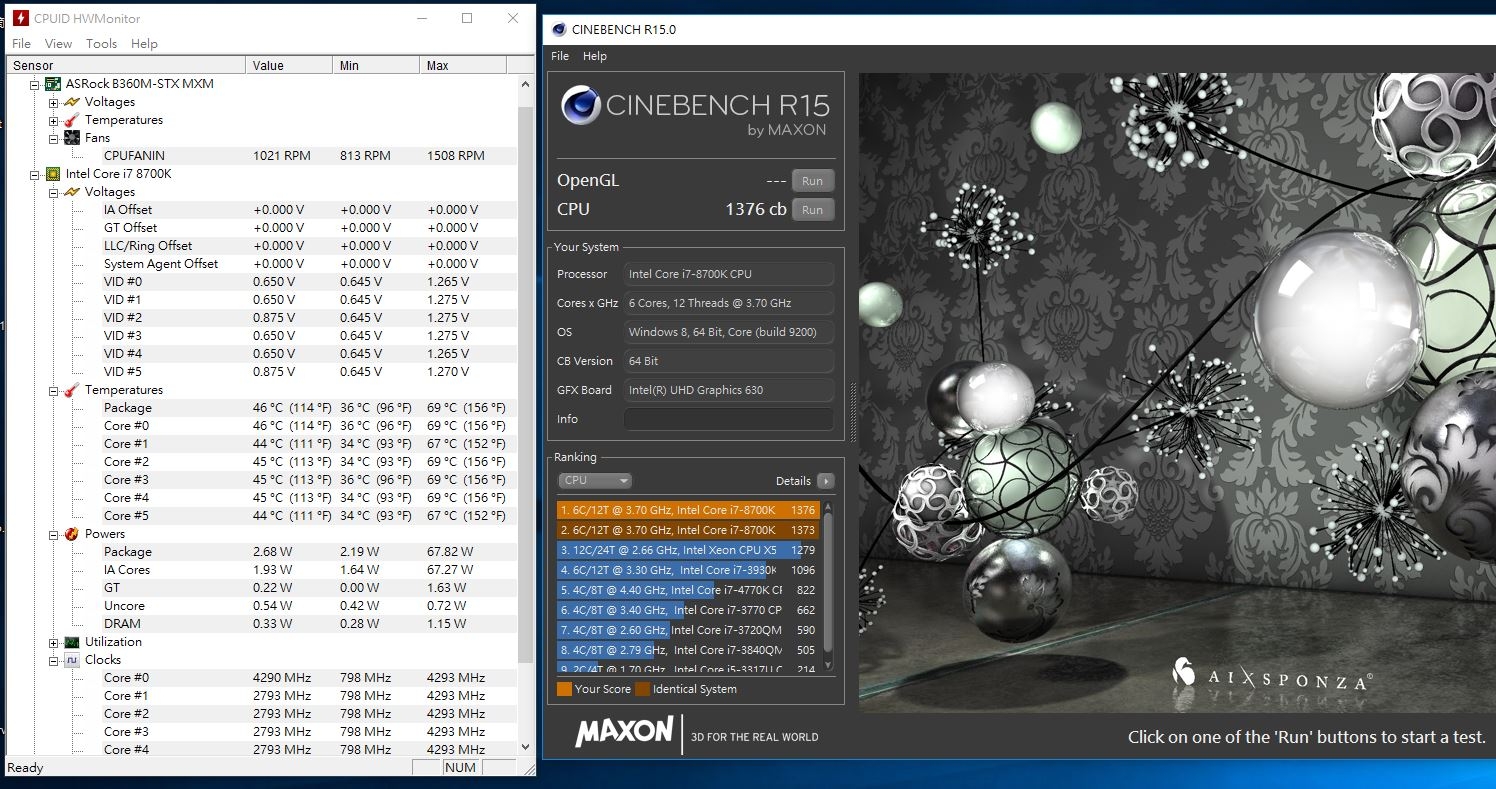
Task: Expand the ASRock Temperatures node
Action: tap(54, 120)
